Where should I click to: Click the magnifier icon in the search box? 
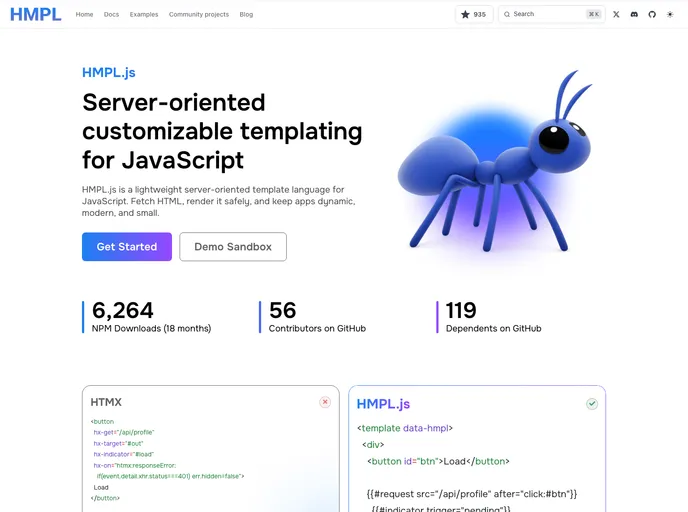(x=507, y=14)
